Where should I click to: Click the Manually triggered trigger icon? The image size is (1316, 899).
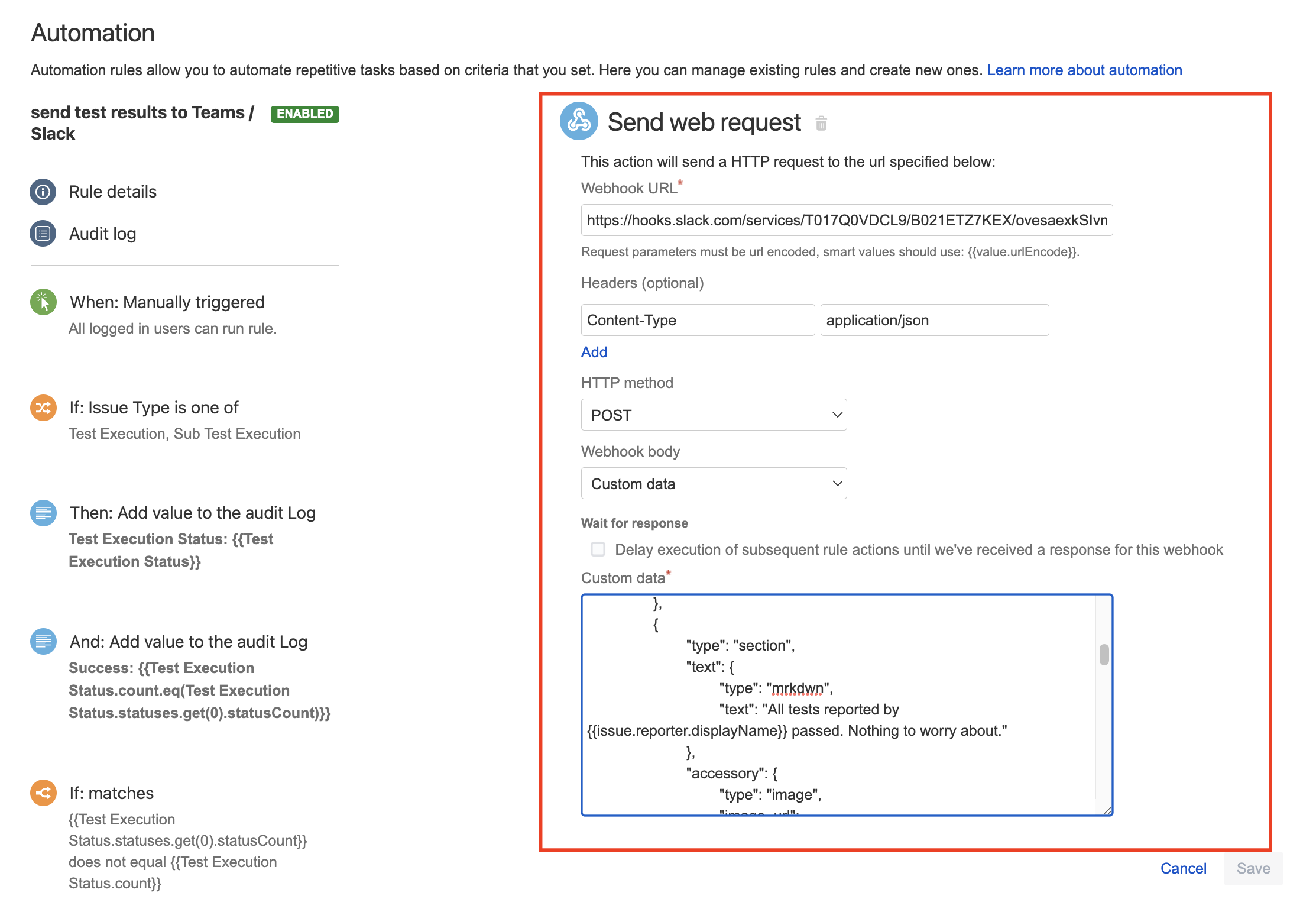(x=43, y=302)
